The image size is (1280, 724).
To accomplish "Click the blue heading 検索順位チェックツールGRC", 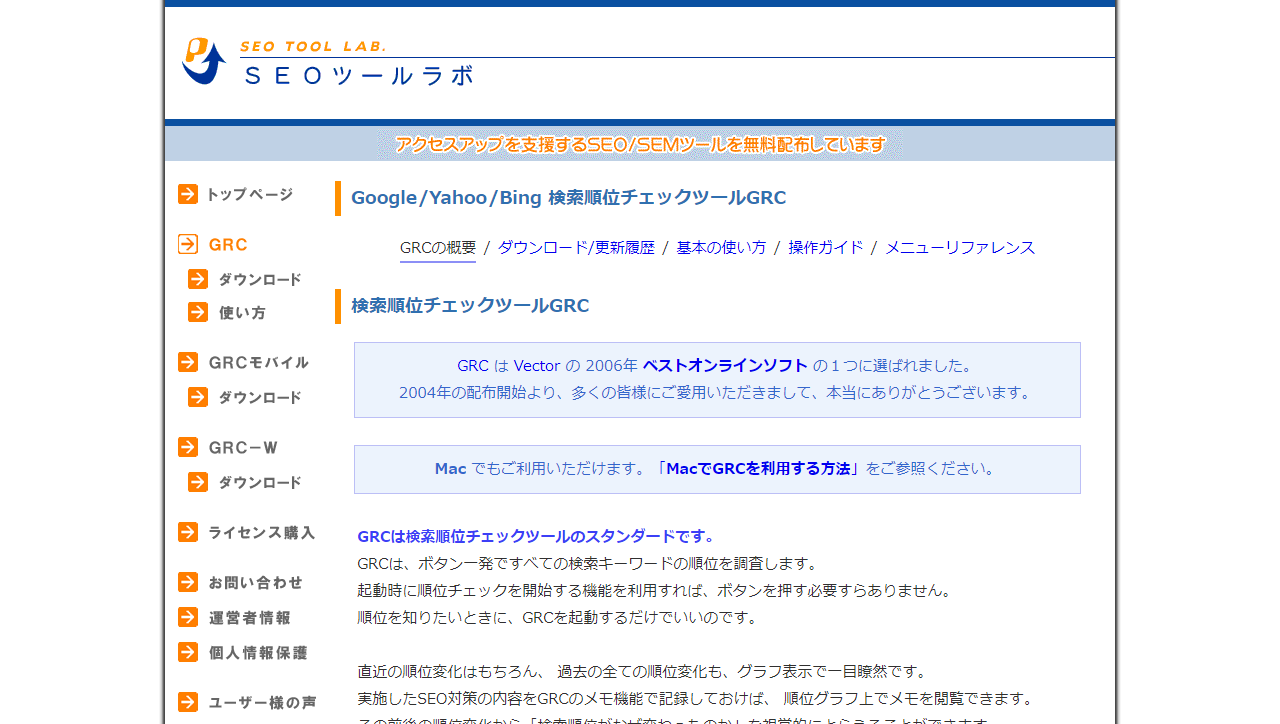I will point(470,306).
